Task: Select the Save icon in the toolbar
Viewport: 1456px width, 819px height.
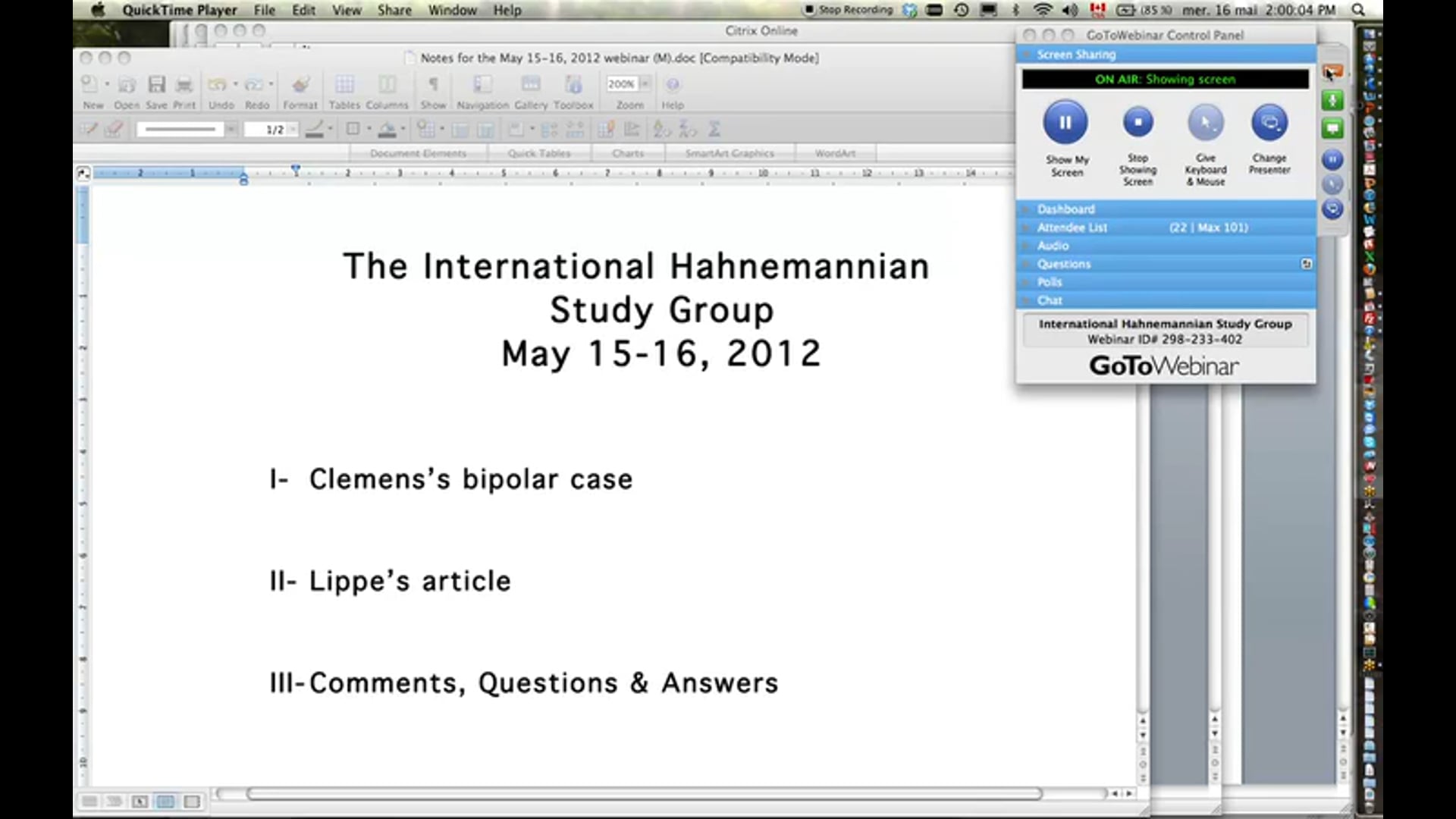Action: point(157,85)
